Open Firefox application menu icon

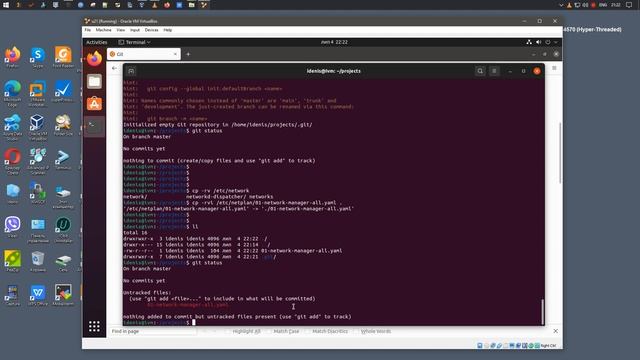pos(554,68)
